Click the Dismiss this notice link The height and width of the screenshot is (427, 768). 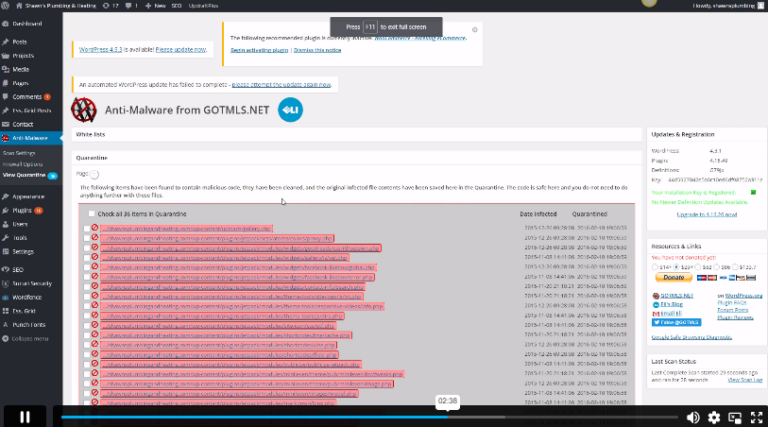[x=317, y=50]
